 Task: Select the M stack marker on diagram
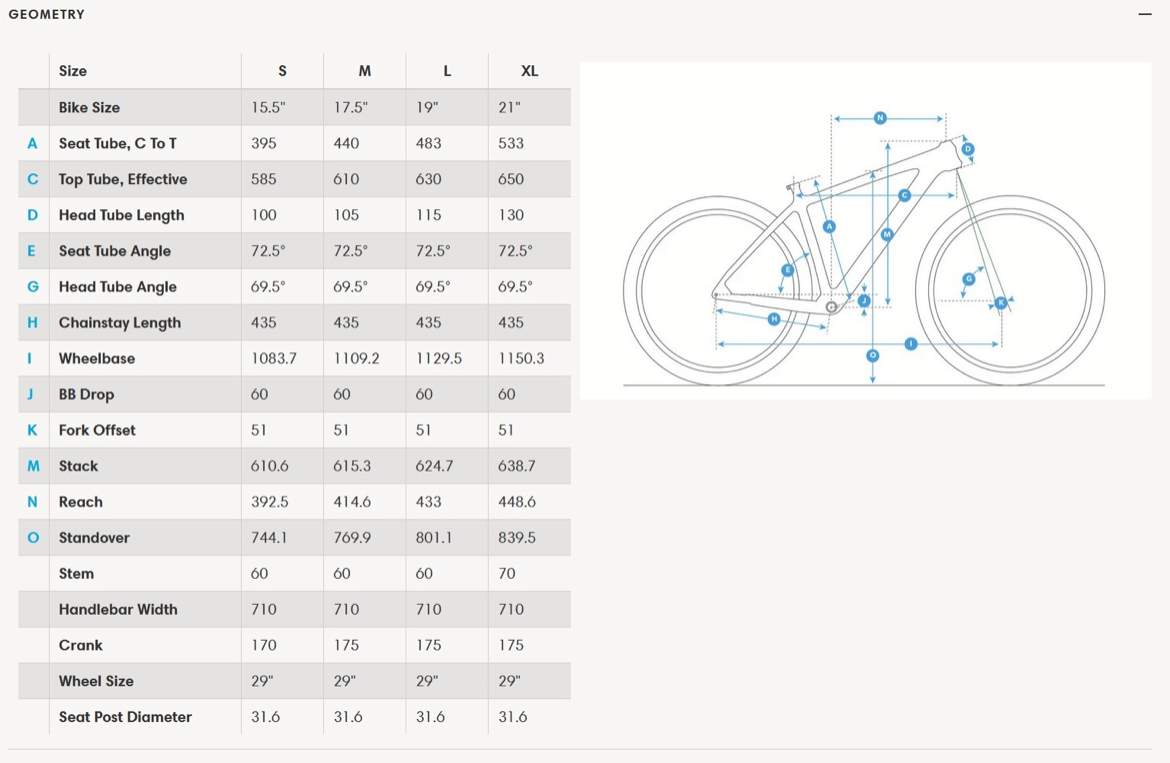point(886,234)
